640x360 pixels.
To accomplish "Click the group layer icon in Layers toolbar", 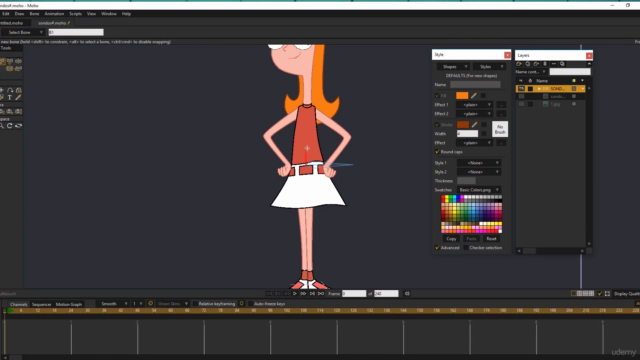I will click(x=536, y=64).
